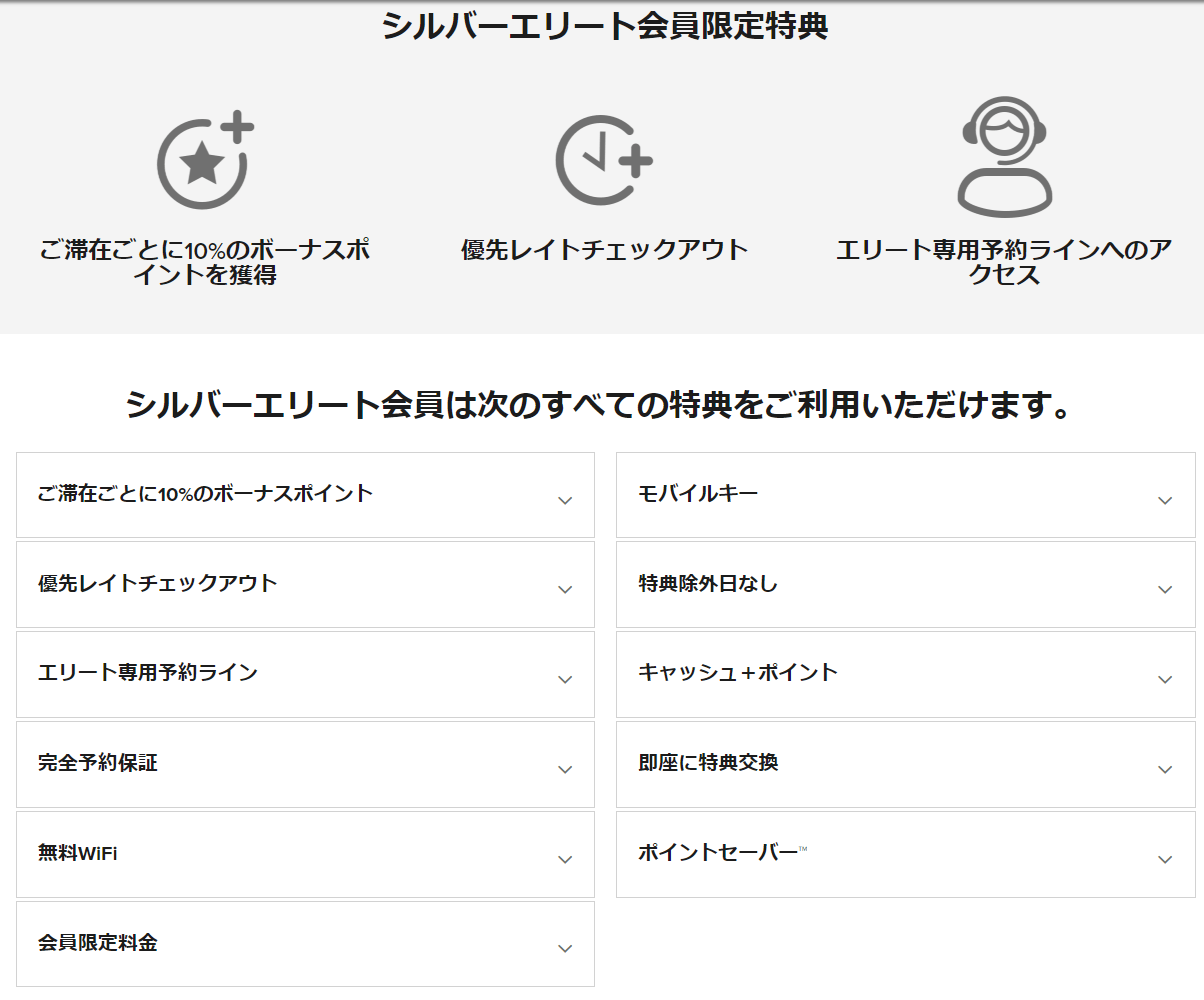Click the シルバーエリート会員限定特典 heading
Image resolution: width=1204 pixels, height=1000 pixels.
coord(604,27)
